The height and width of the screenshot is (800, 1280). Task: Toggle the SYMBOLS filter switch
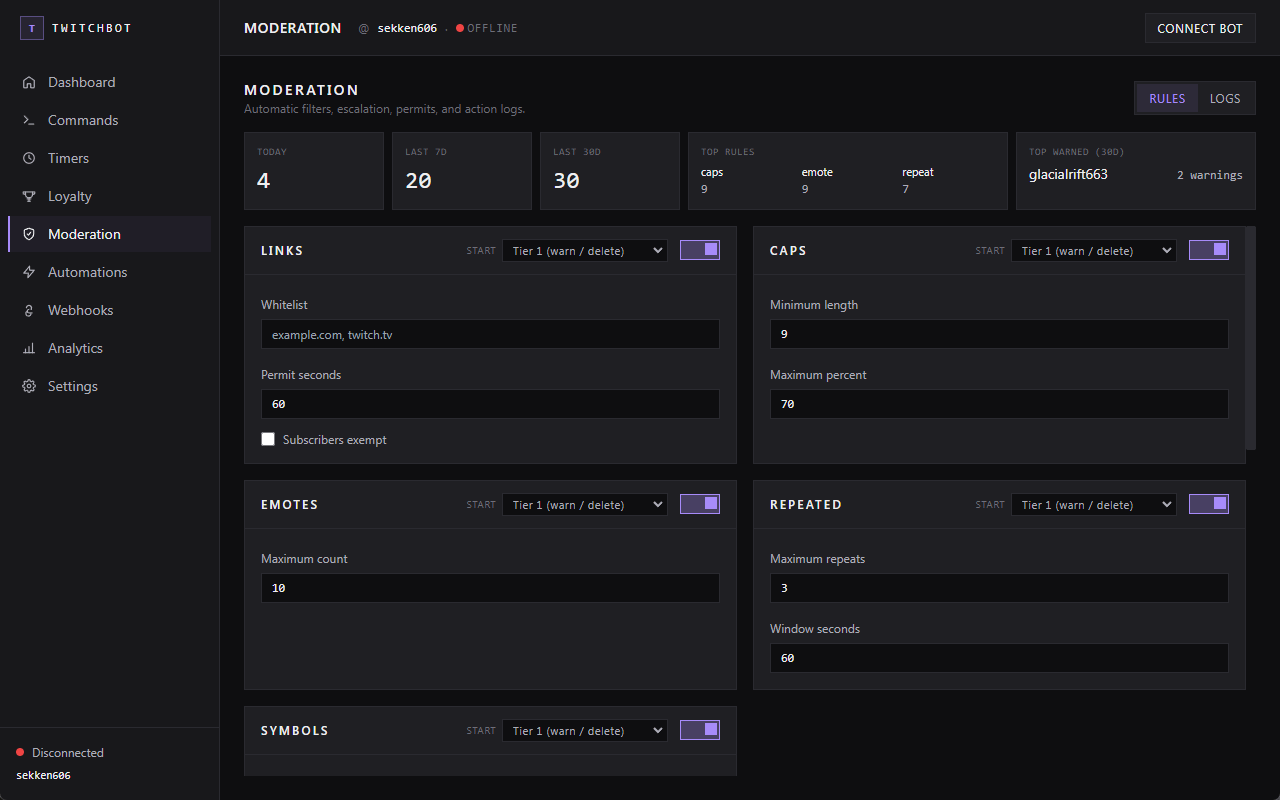(x=700, y=730)
